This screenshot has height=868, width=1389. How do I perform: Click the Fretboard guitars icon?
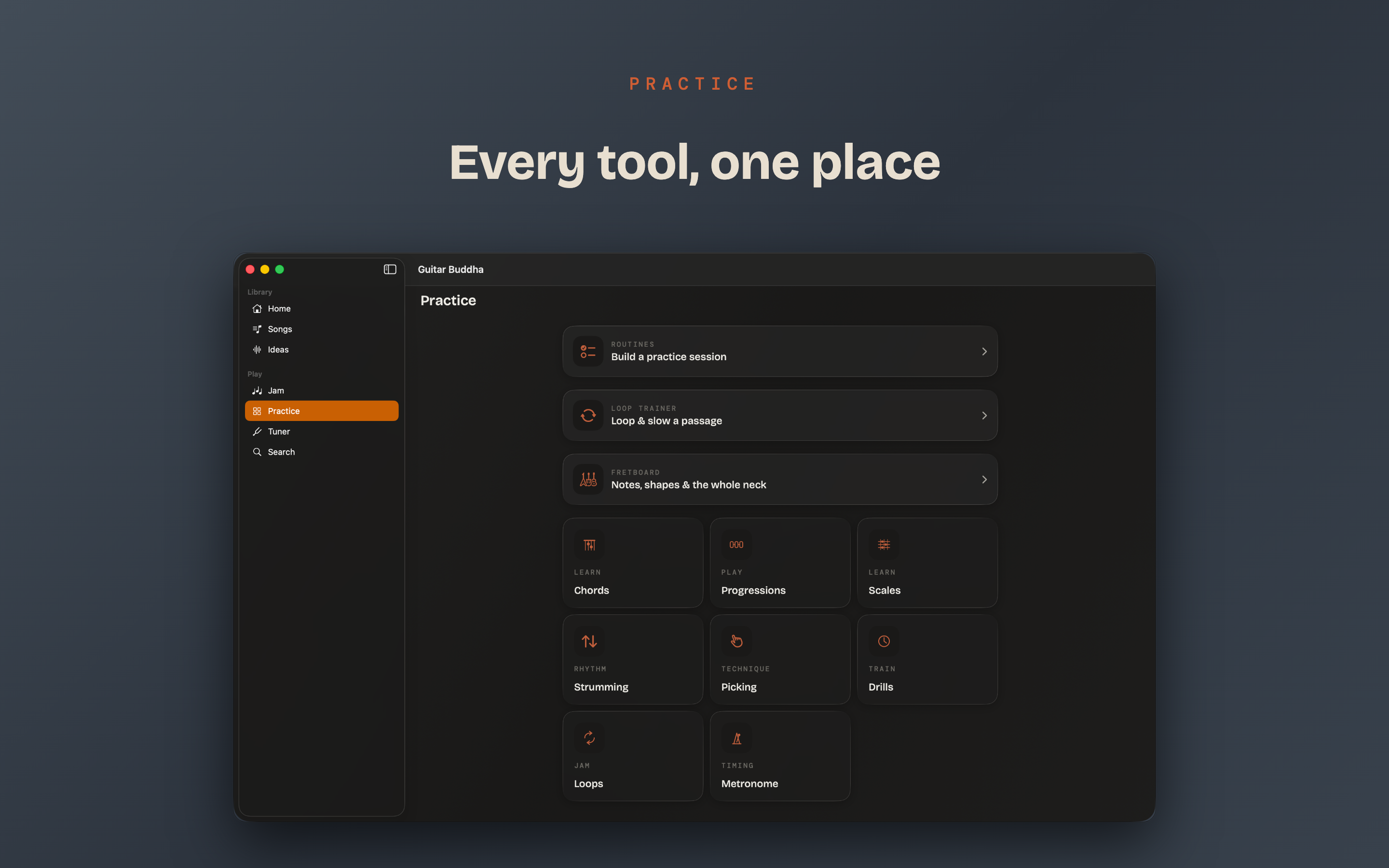click(588, 479)
